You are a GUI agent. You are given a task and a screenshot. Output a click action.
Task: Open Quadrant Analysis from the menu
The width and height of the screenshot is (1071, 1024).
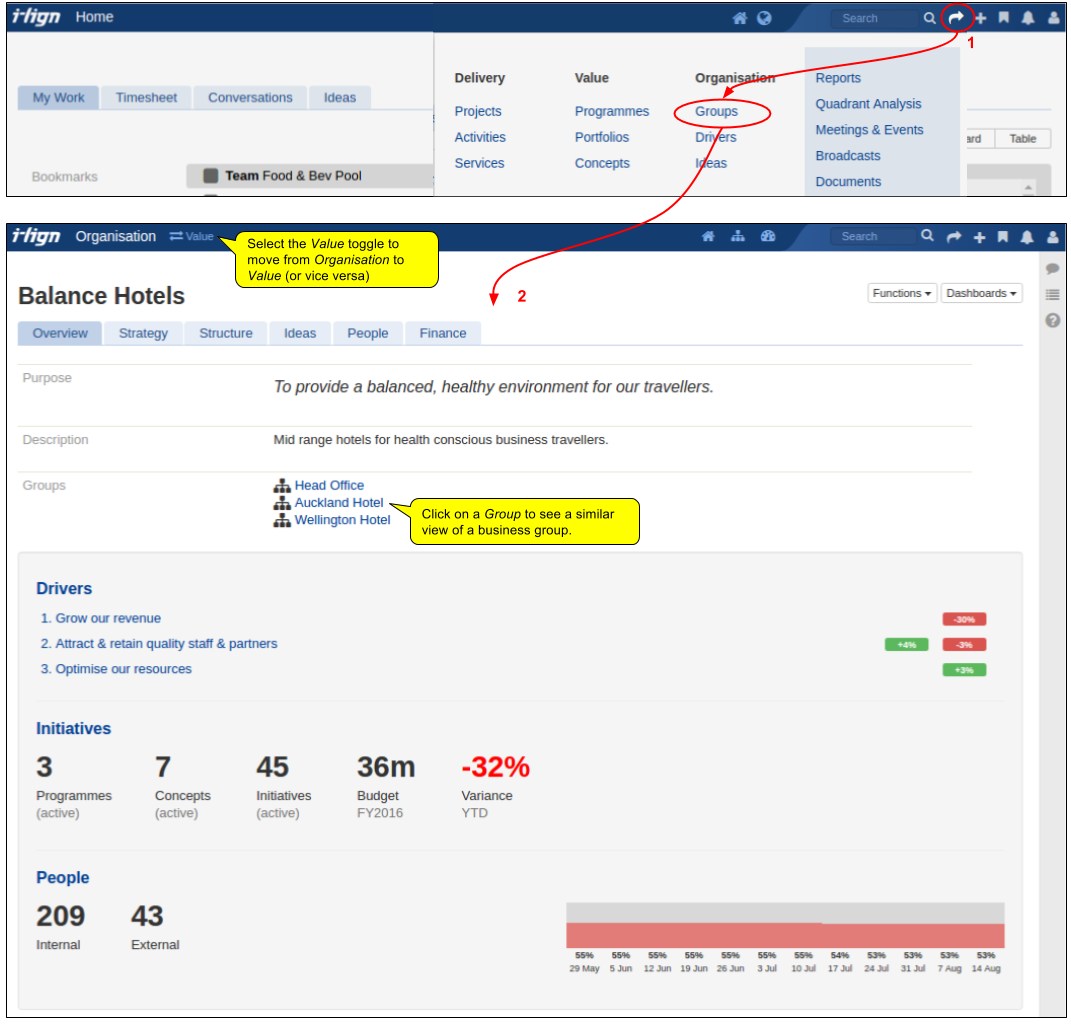pyautogui.click(x=868, y=104)
